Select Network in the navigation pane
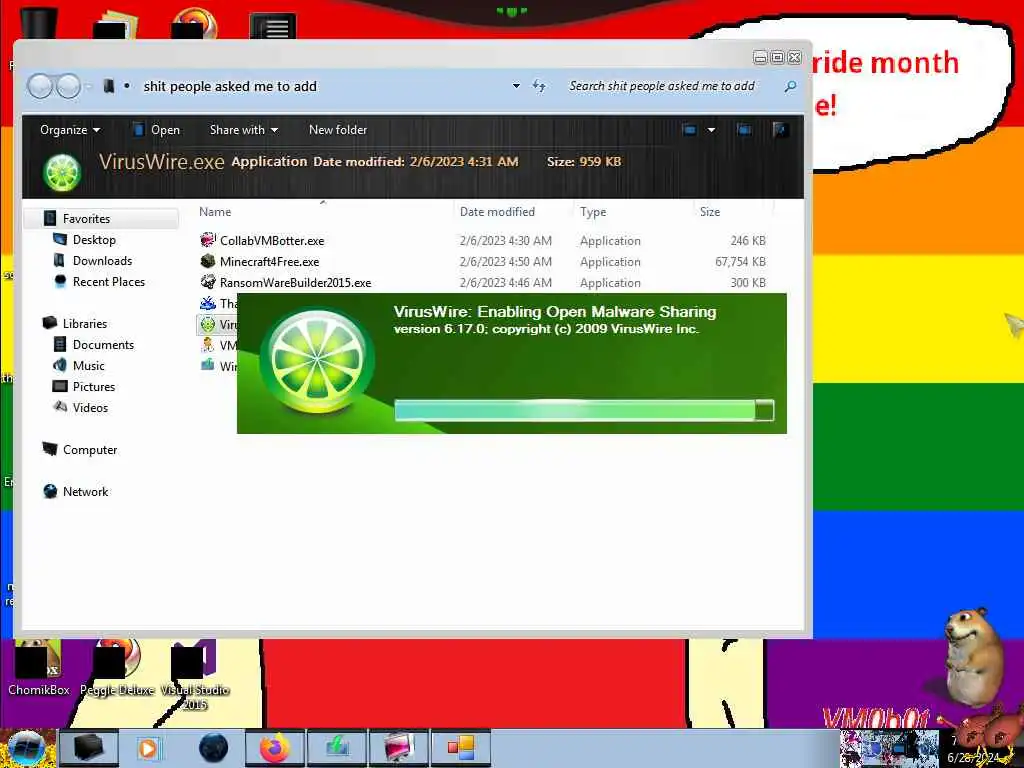The image size is (1024, 768). 86,492
